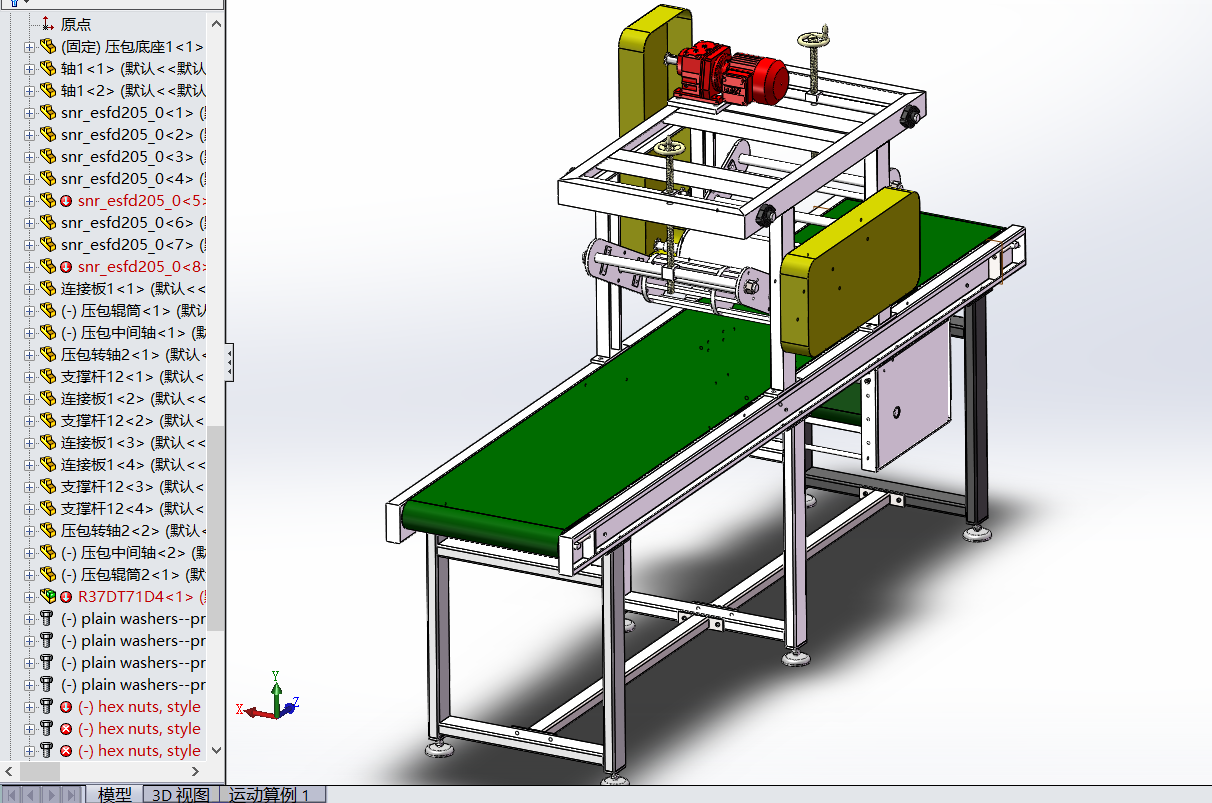Select the snr_esfd205_0<5> red row text
The width and height of the screenshot is (1212, 803).
click(x=142, y=201)
